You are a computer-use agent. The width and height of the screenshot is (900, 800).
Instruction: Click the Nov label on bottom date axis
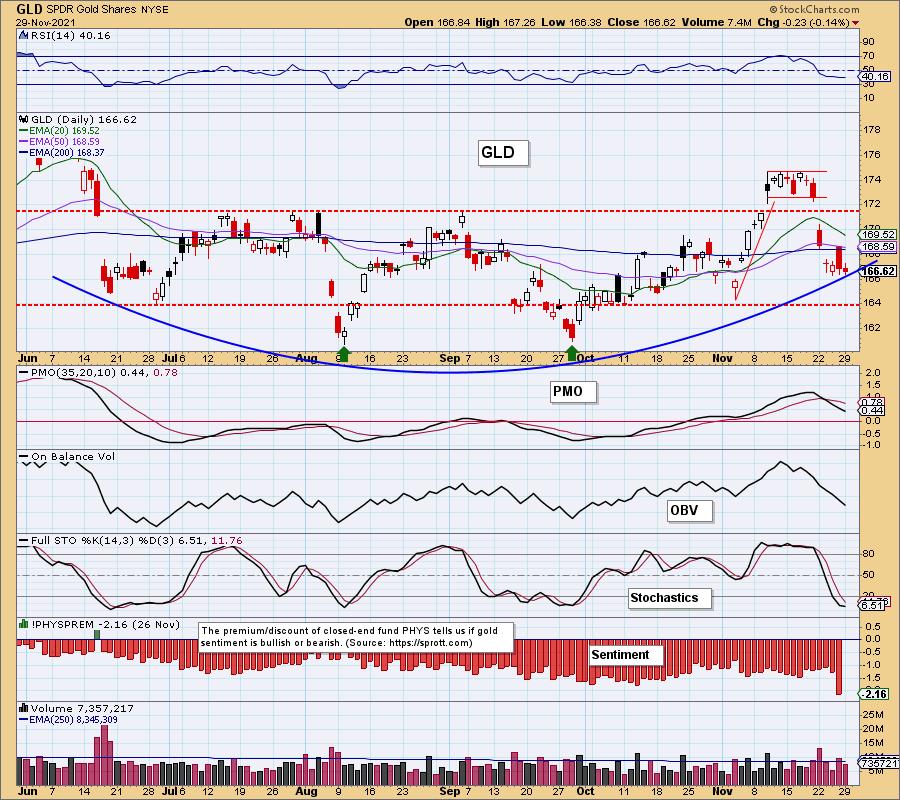[x=722, y=791]
